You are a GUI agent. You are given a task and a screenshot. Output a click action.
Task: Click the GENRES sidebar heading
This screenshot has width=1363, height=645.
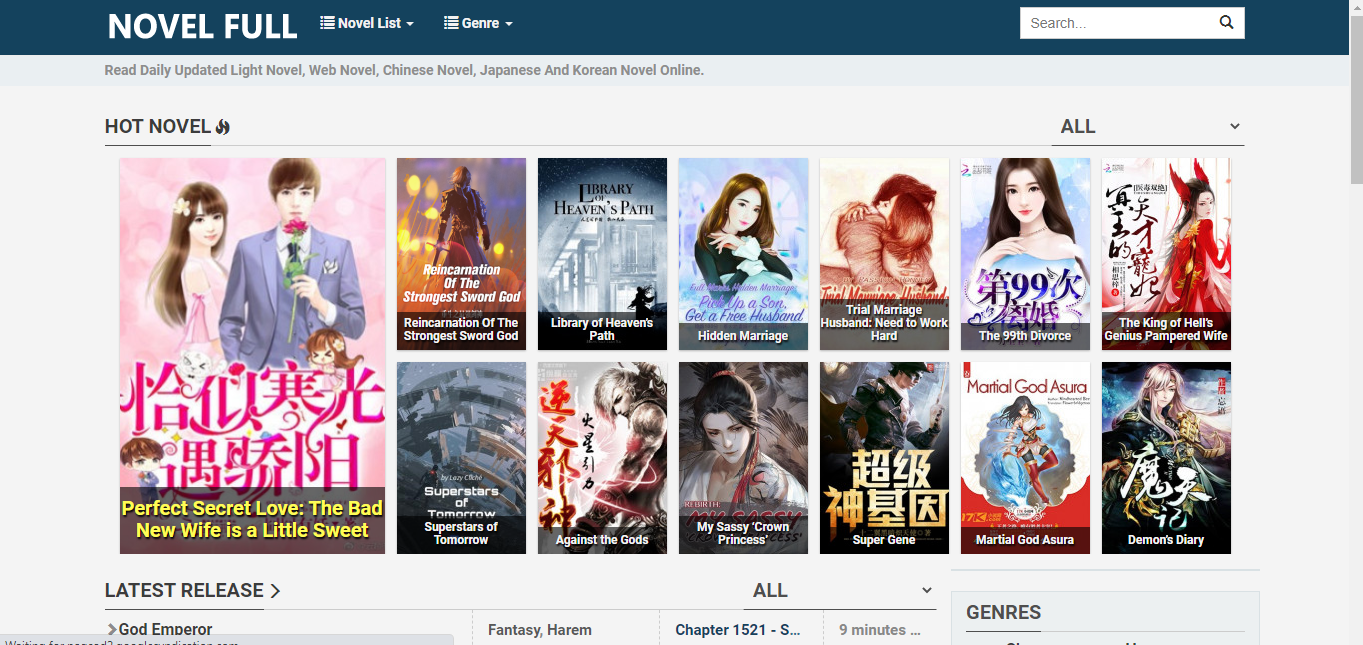pyautogui.click(x=1004, y=613)
